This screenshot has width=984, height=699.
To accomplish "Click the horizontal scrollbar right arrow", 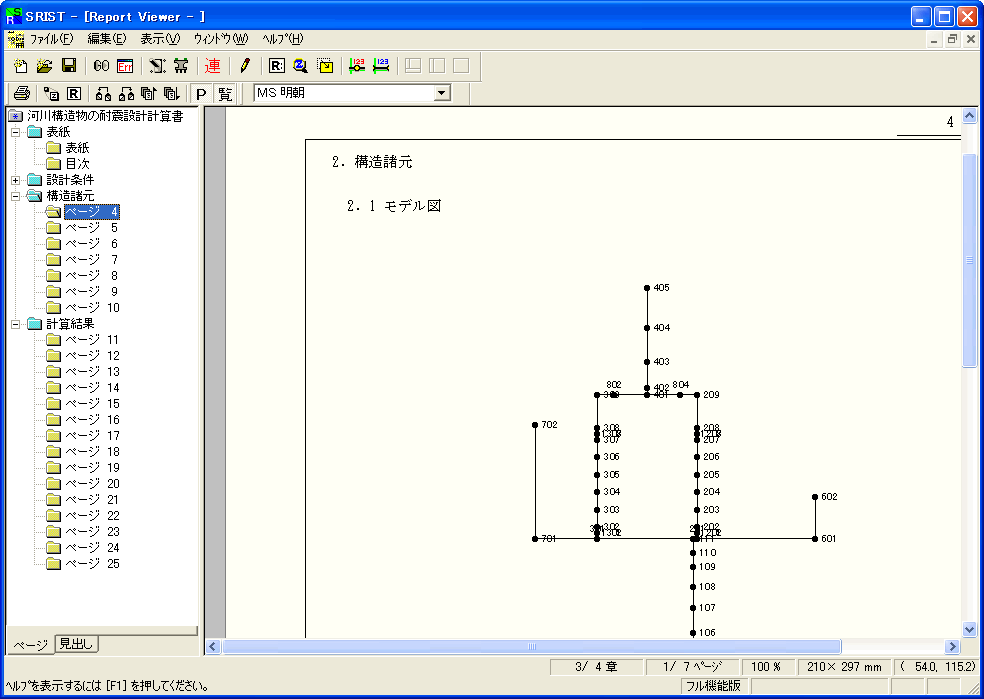I will (953, 646).
